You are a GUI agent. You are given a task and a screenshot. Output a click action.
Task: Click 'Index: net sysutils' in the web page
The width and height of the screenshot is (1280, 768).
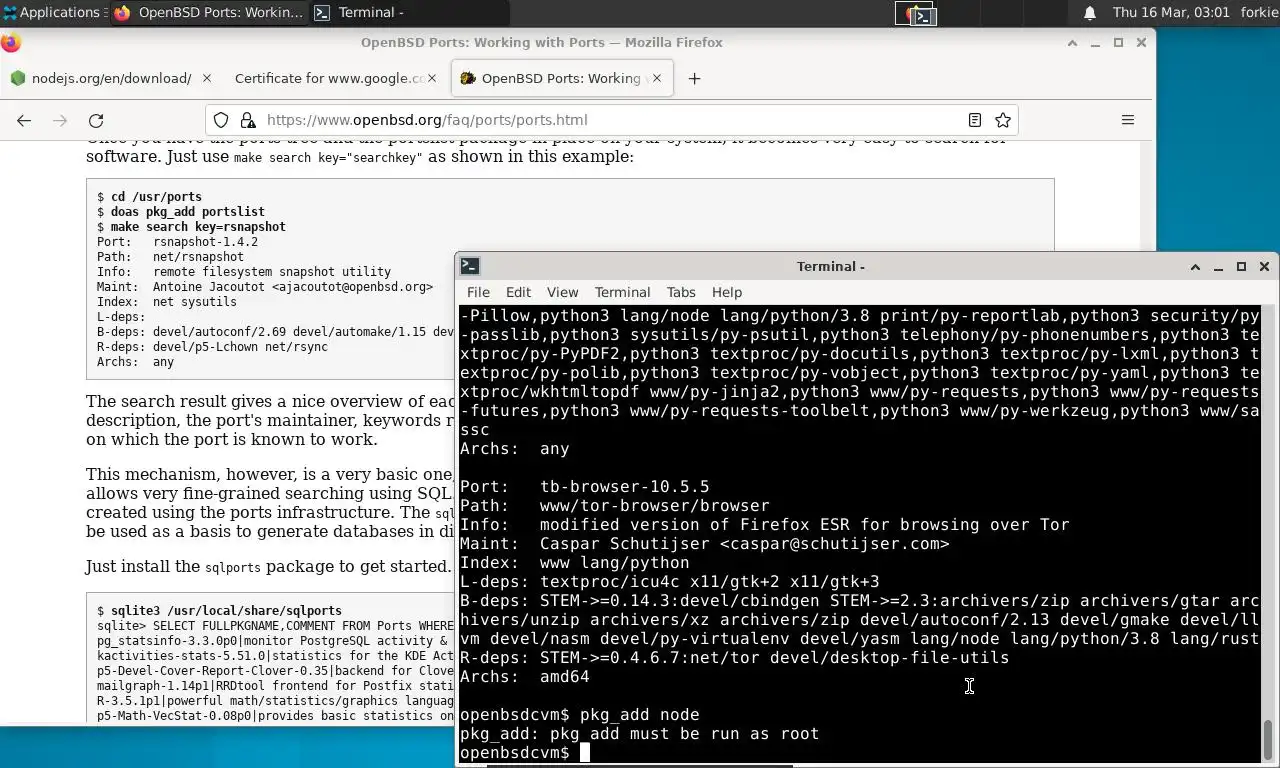coord(167,302)
